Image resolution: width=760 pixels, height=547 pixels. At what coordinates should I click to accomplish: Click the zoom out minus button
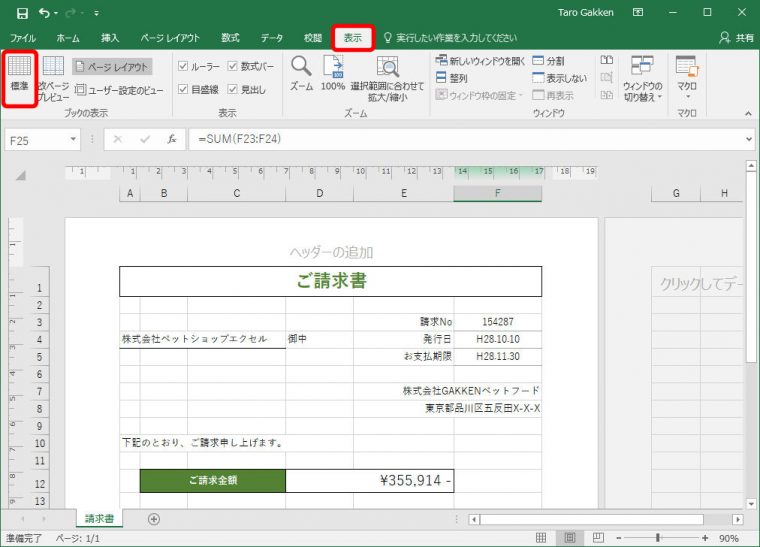click(619, 538)
